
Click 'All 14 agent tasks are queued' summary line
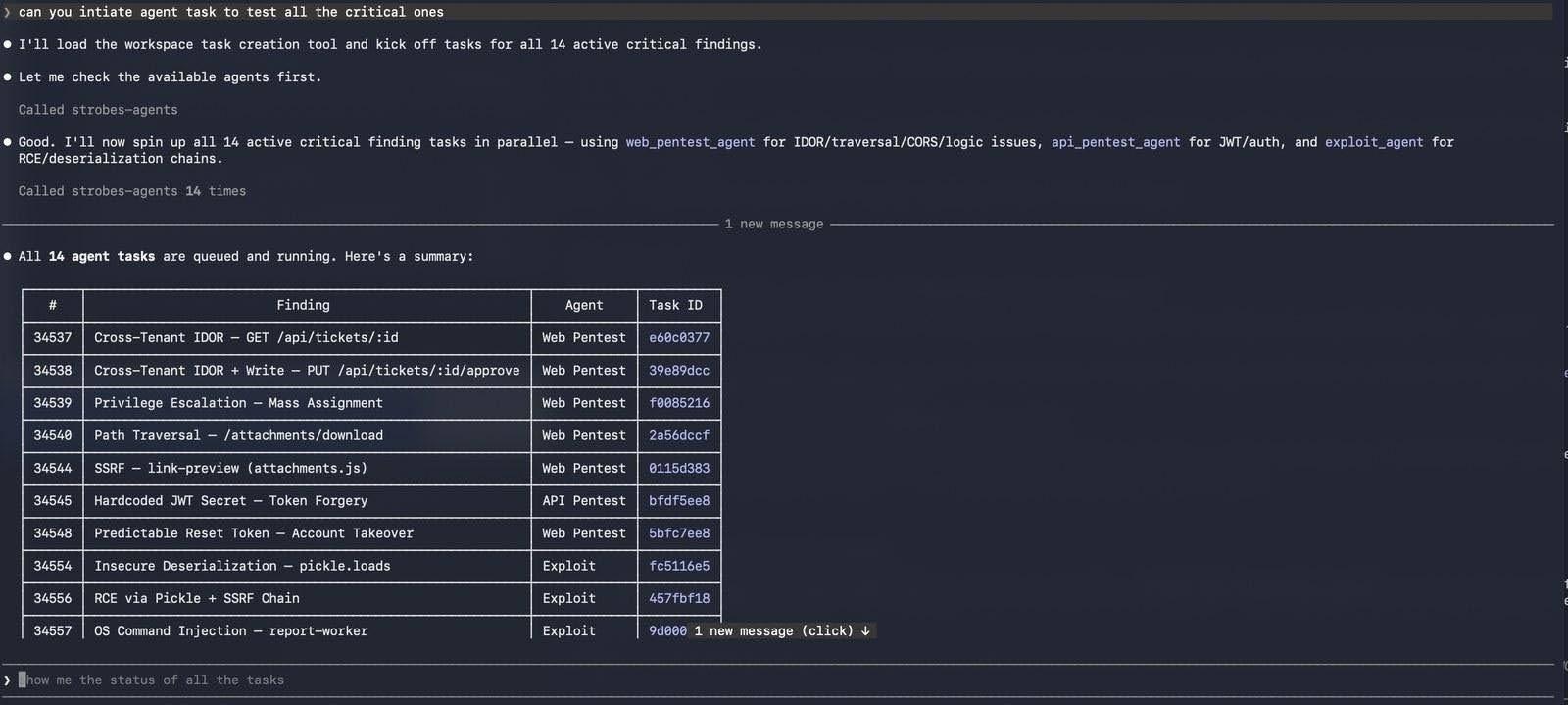(x=245, y=256)
